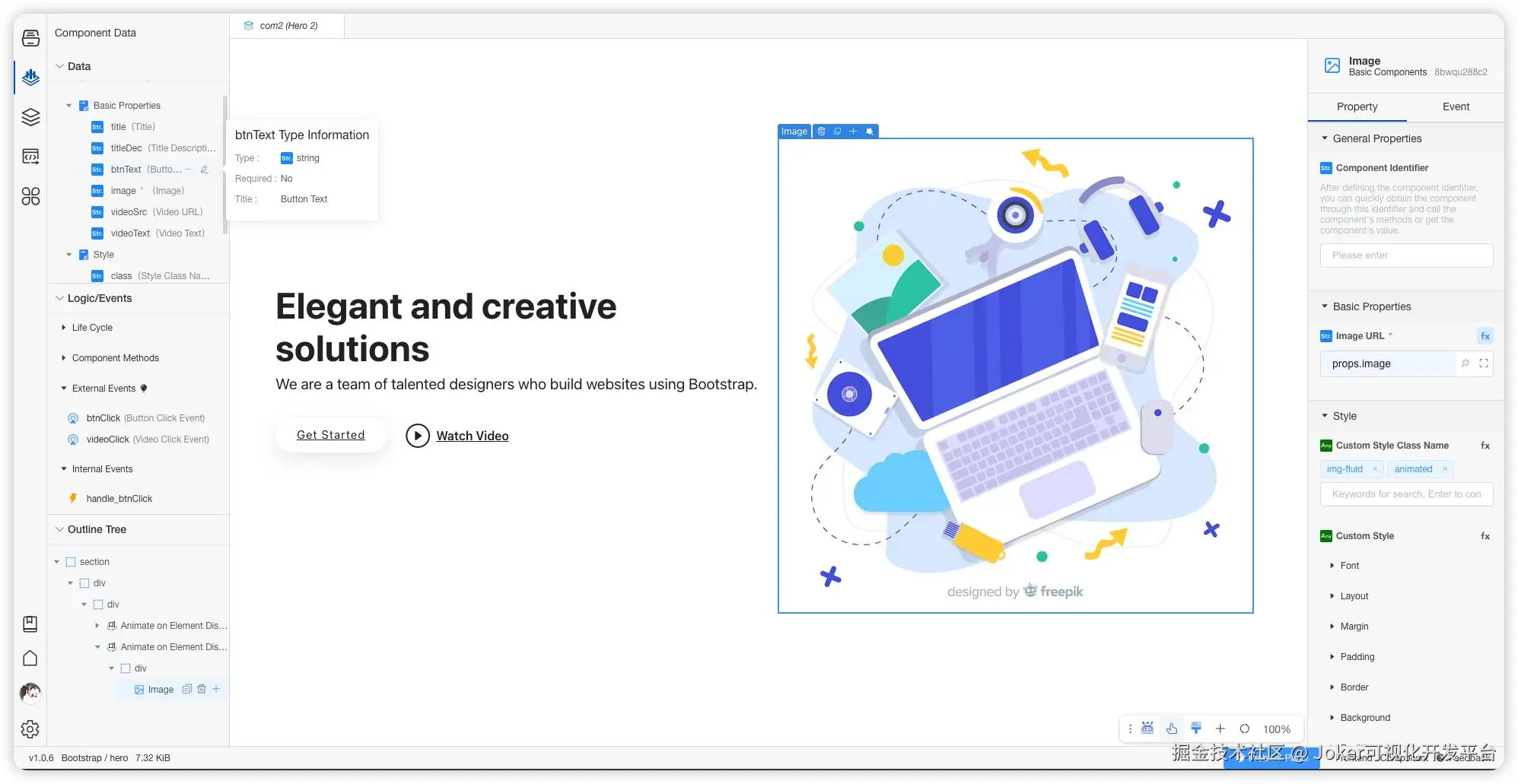Toggle fx for Custom Style
The image size is (1518, 784).
click(1485, 536)
